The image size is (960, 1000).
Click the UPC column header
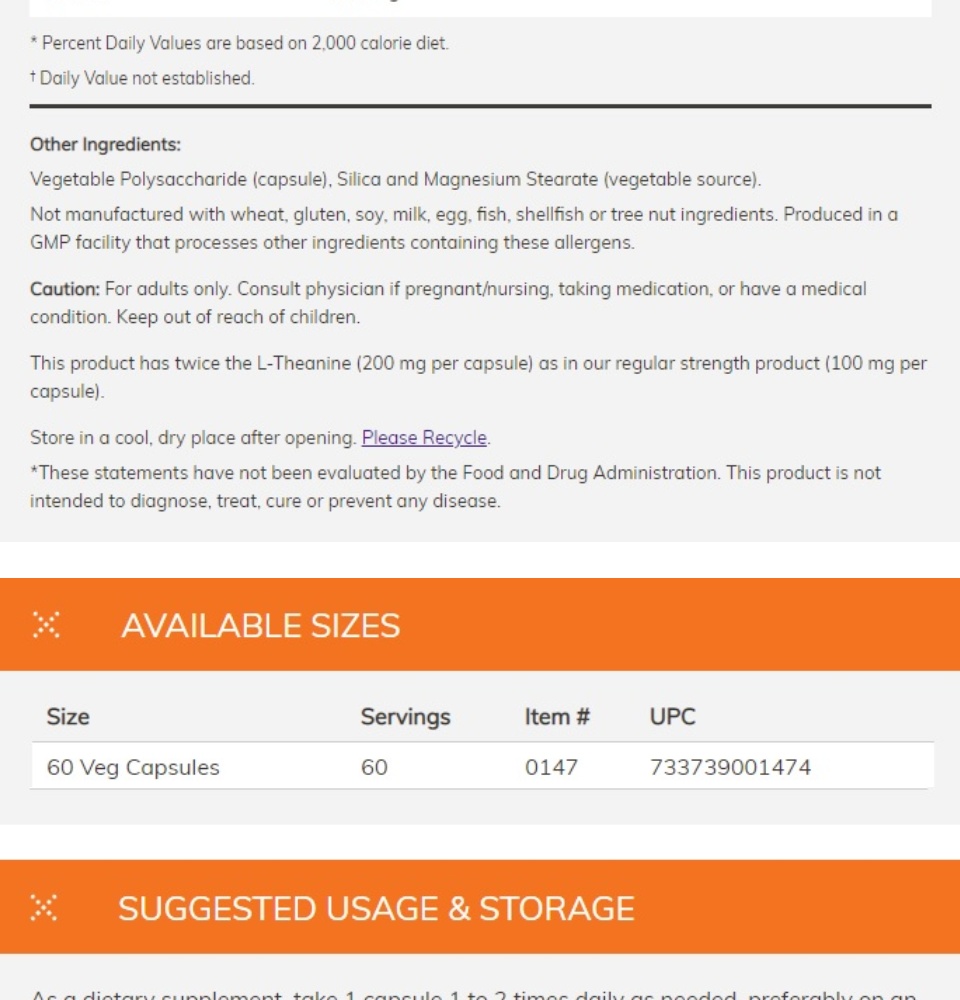672,717
